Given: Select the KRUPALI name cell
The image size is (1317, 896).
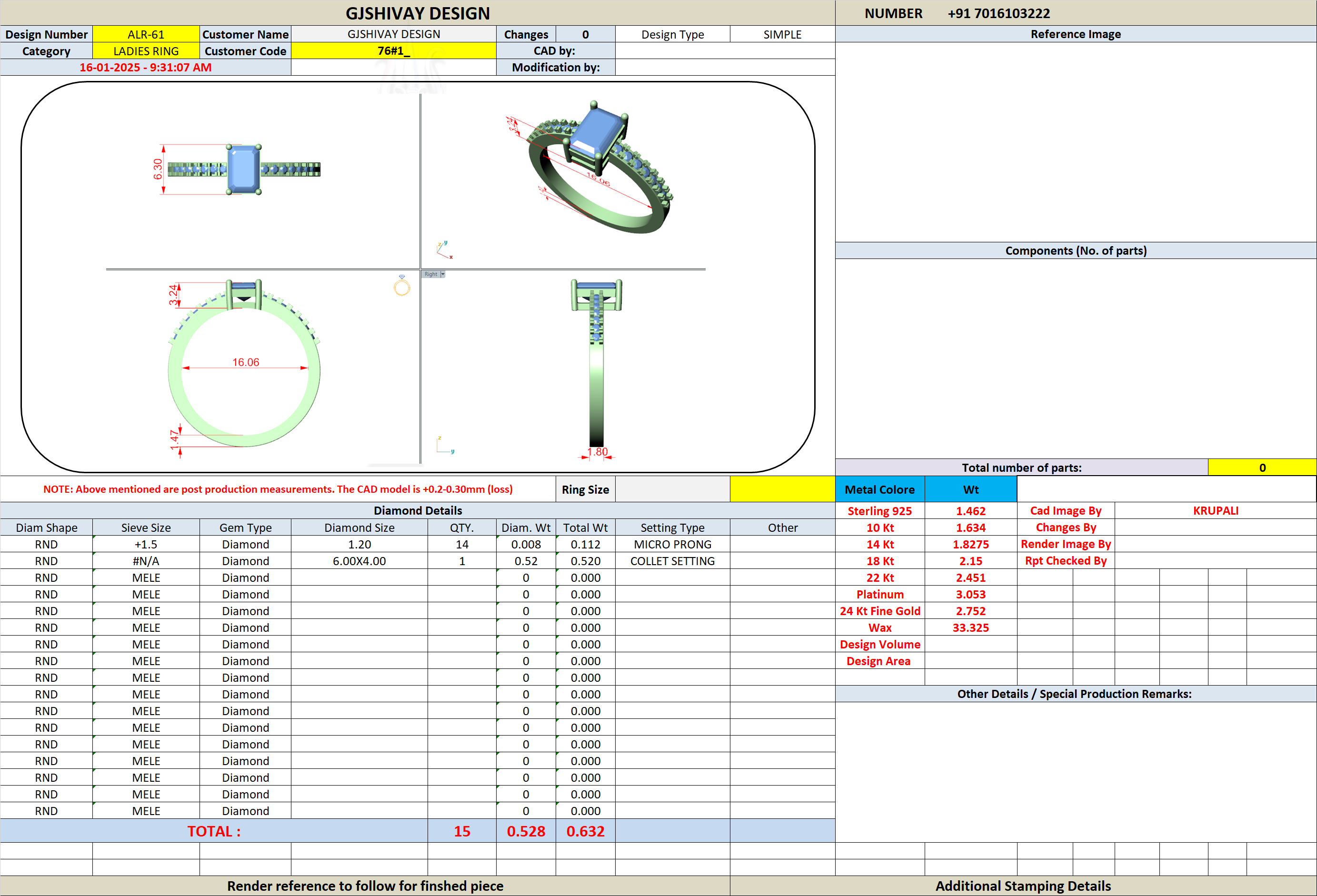Looking at the screenshot, I should point(1216,511).
